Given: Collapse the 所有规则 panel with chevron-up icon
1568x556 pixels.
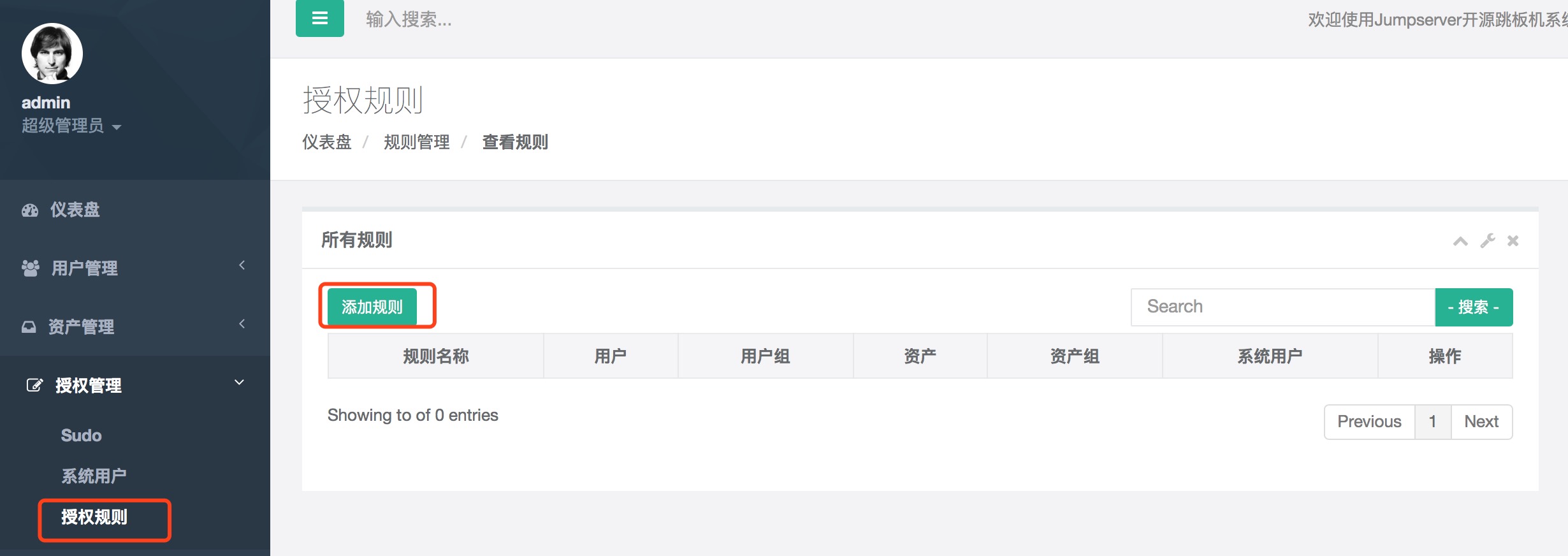Looking at the screenshot, I should coord(1460,241).
